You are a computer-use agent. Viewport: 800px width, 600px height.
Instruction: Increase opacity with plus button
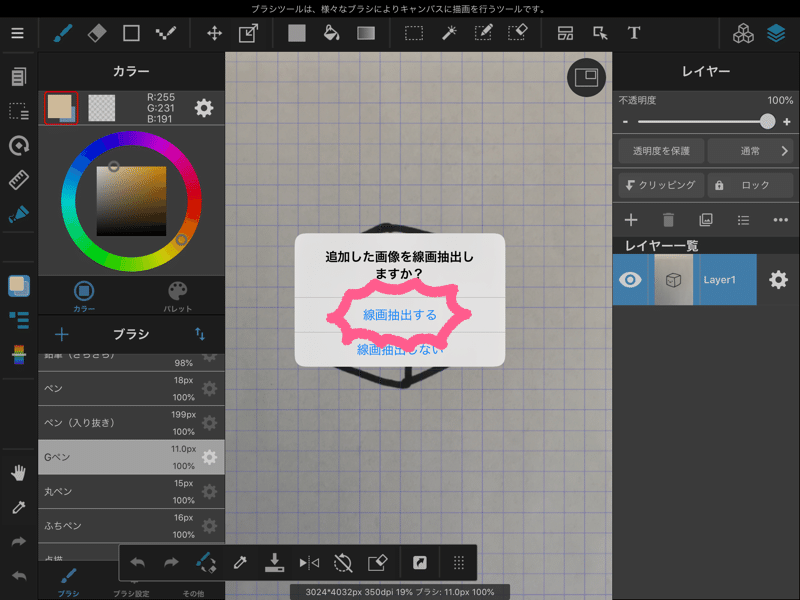[787, 122]
